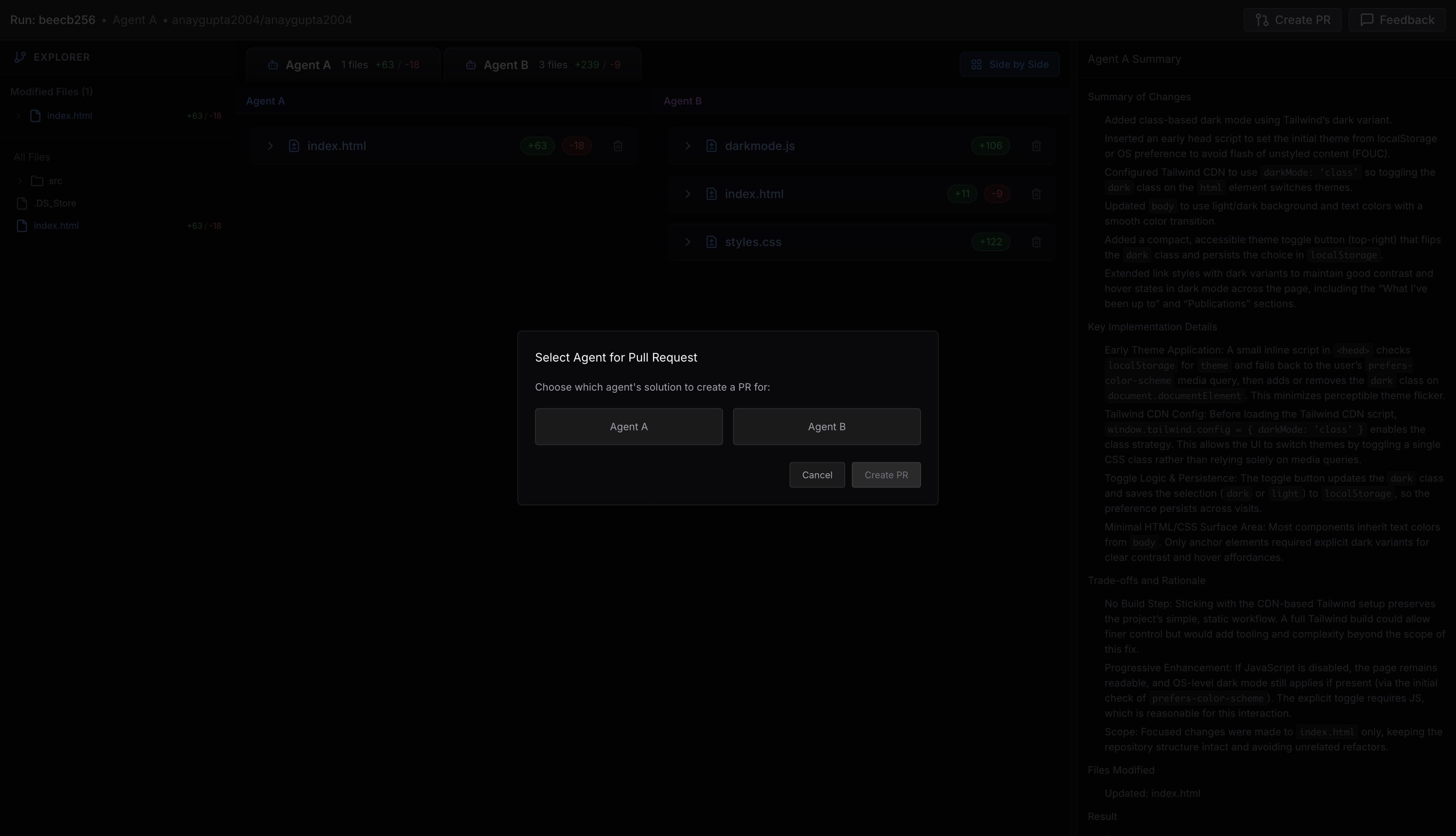Open Feedback in the top bar
This screenshot has width=1456, height=836.
1396,20
